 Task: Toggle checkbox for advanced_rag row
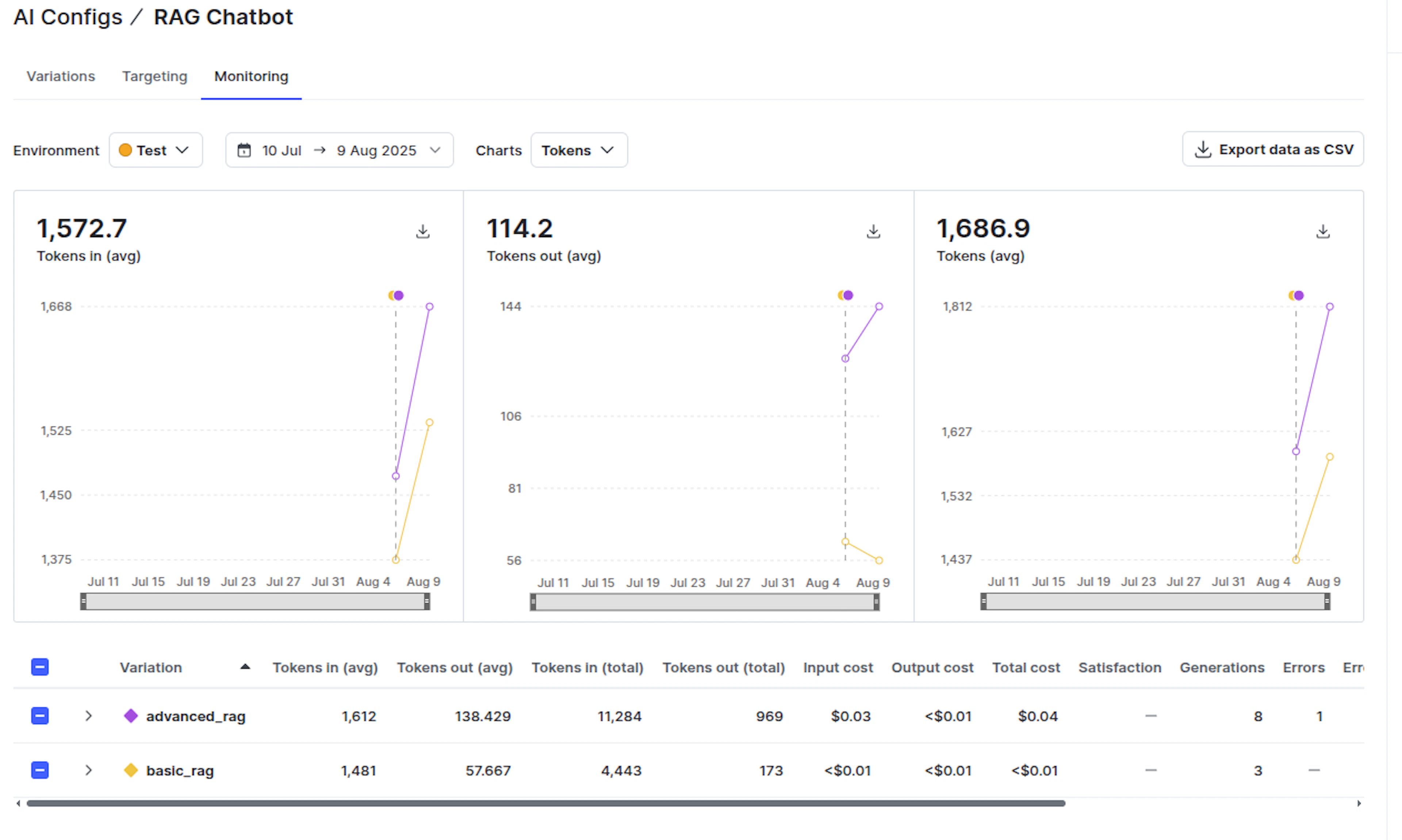(x=40, y=716)
